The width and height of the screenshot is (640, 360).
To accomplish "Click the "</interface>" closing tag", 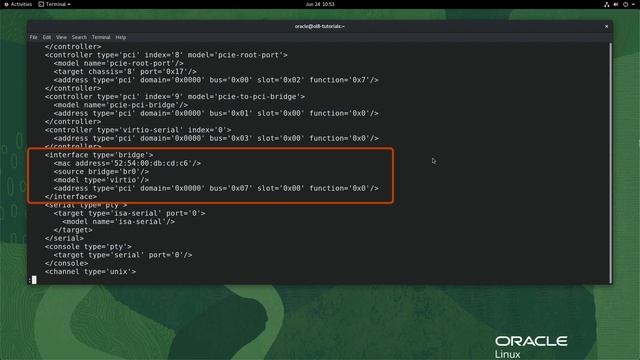I will [x=71, y=197].
